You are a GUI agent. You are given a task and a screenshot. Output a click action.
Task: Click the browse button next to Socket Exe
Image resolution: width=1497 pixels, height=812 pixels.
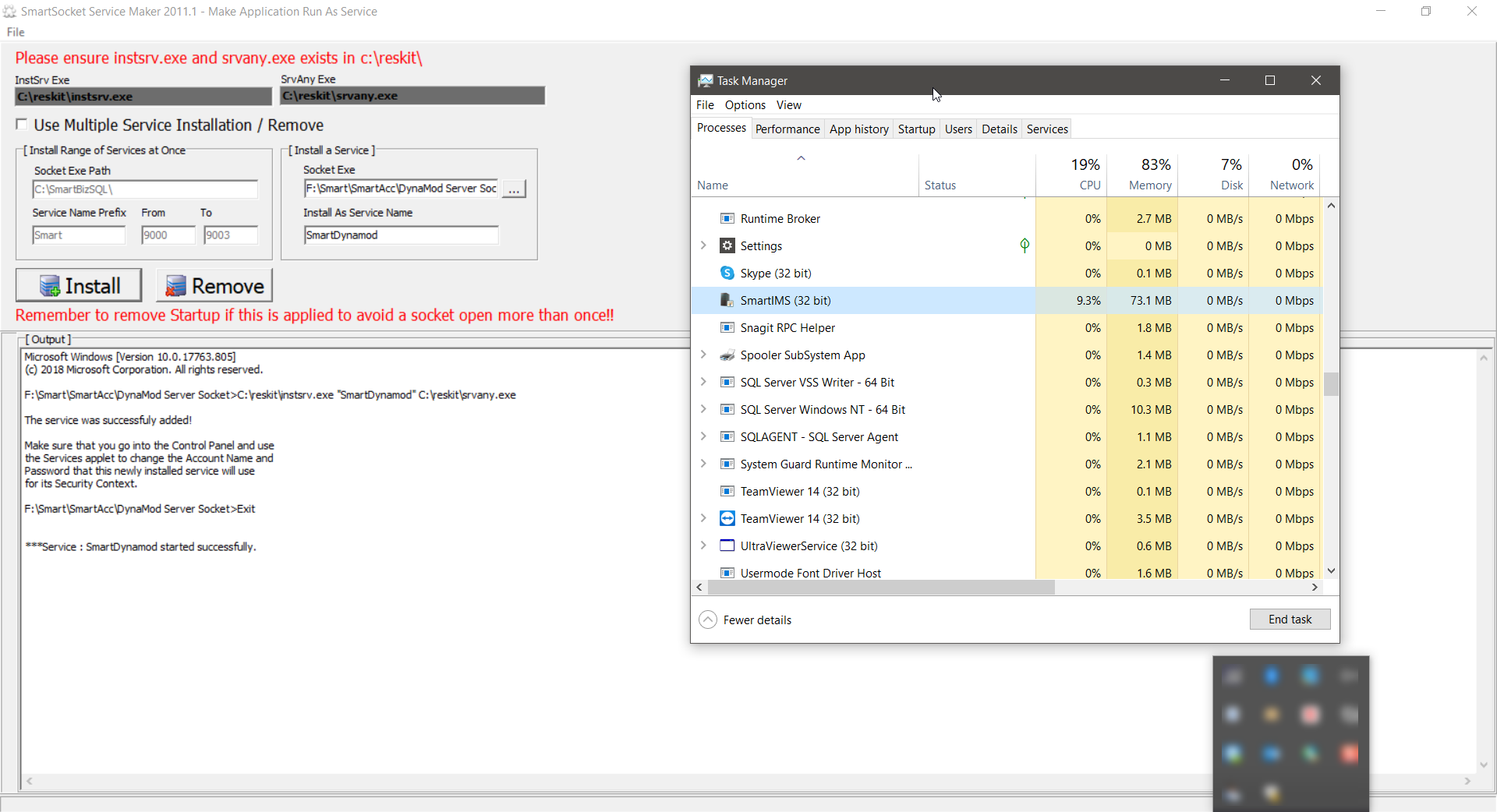(514, 189)
